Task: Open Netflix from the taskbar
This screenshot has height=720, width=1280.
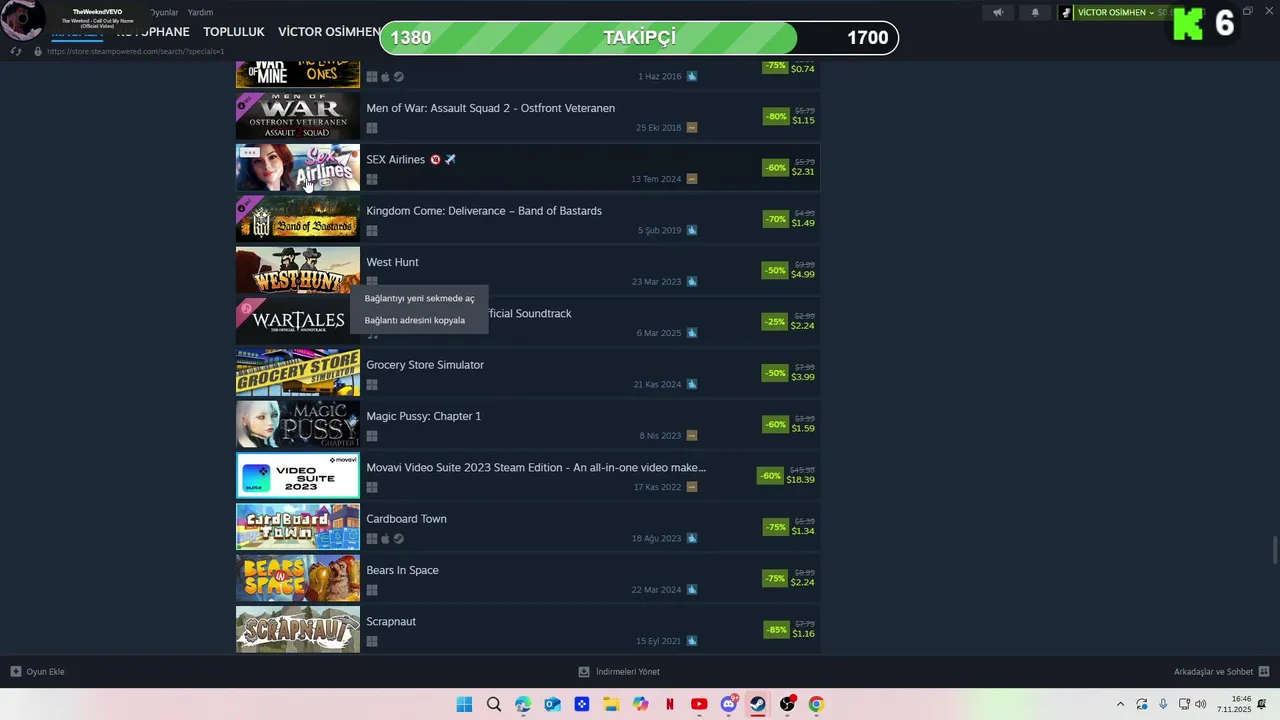Action: (670, 704)
